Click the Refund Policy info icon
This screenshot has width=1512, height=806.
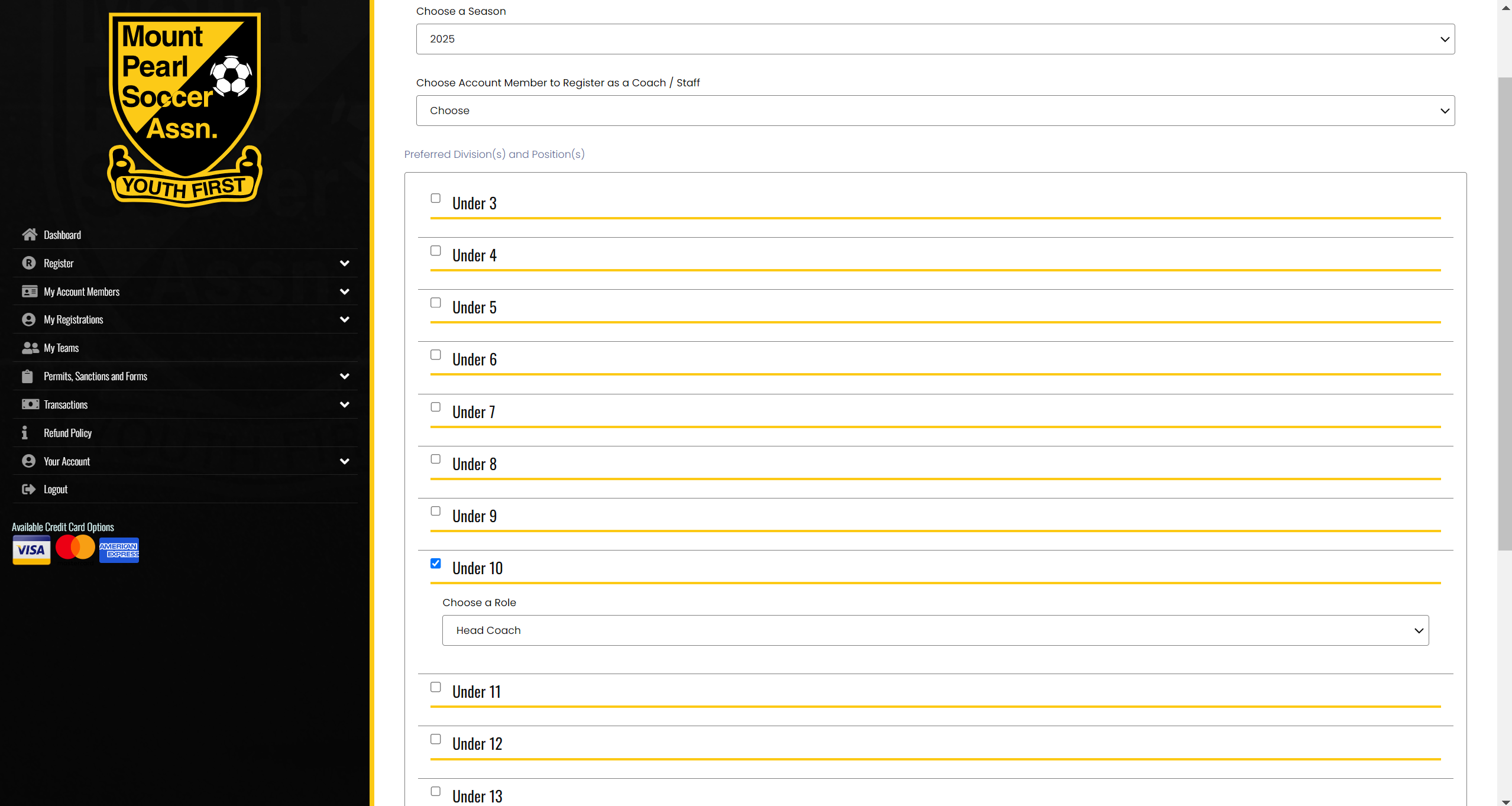click(25, 433)
